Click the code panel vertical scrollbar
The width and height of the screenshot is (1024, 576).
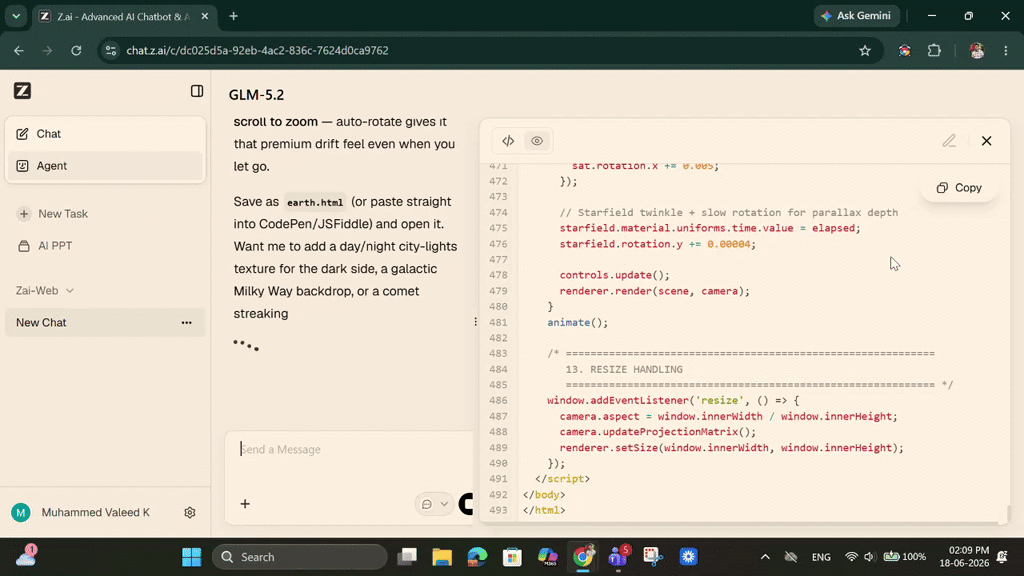click(x=1008, y=513)
